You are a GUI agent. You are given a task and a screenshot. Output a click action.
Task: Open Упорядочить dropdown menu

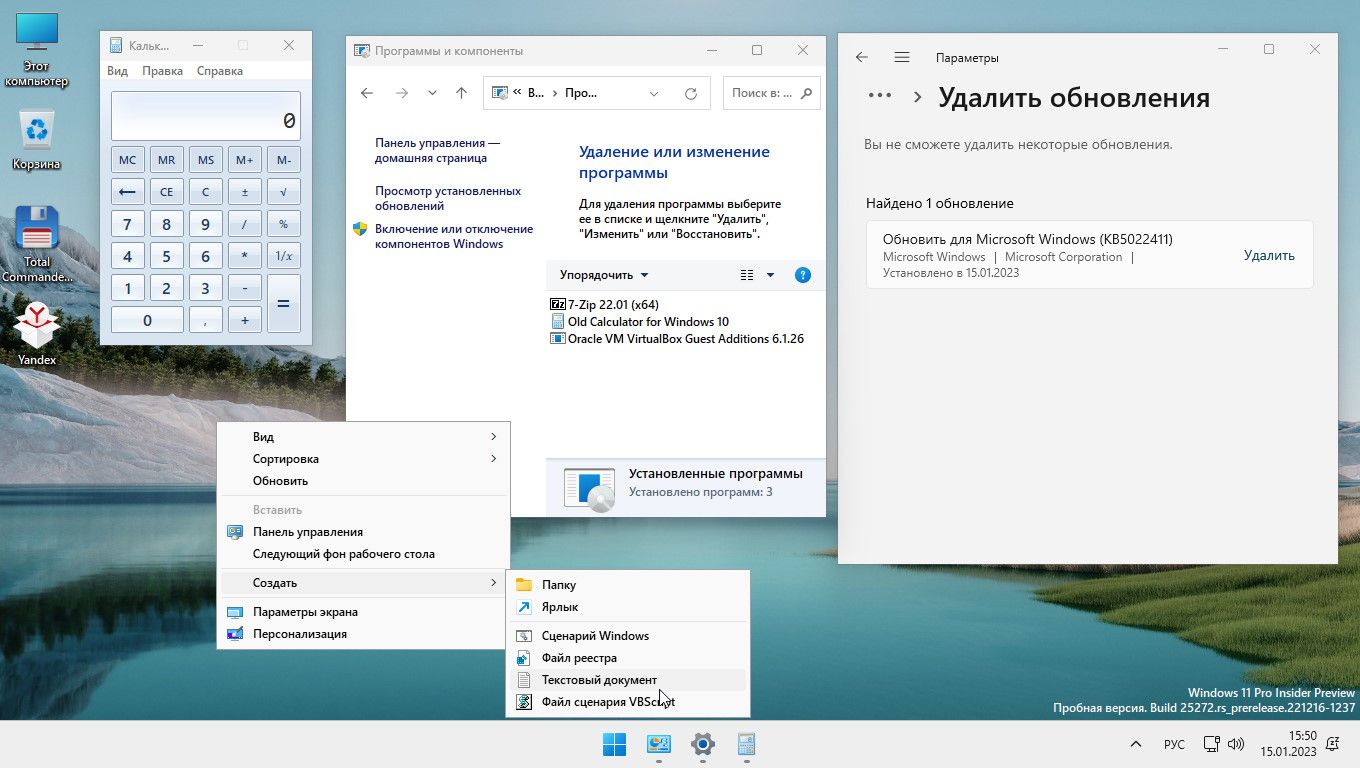(x=604, y=275)
